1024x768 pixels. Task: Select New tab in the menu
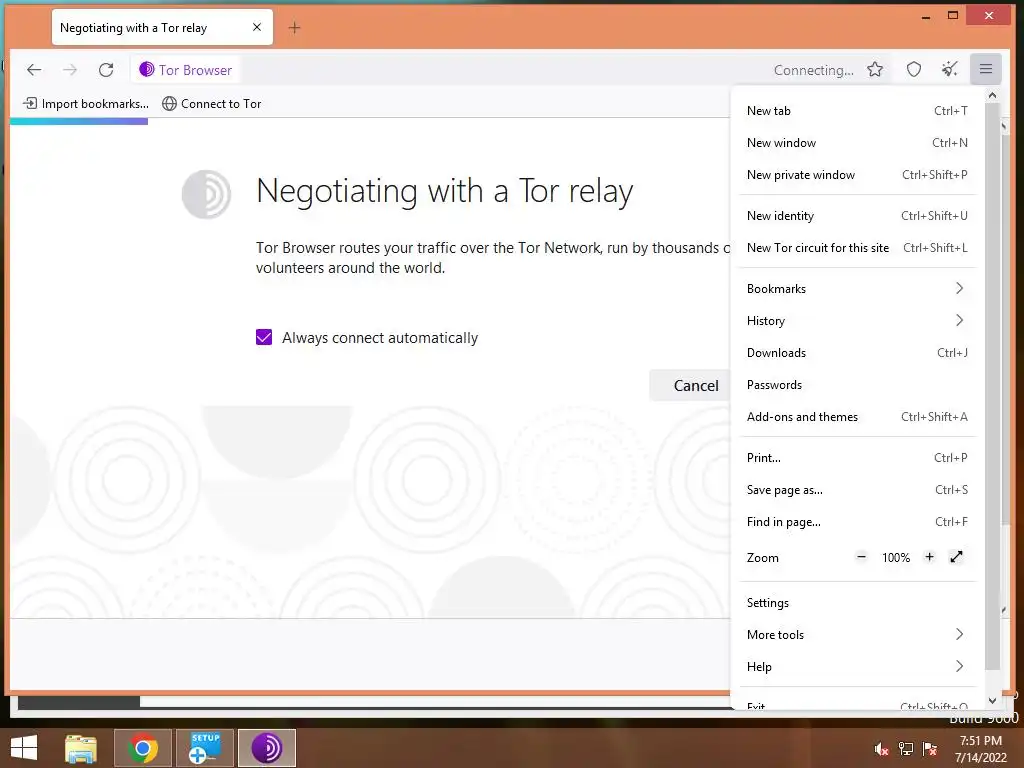[857, 111]
